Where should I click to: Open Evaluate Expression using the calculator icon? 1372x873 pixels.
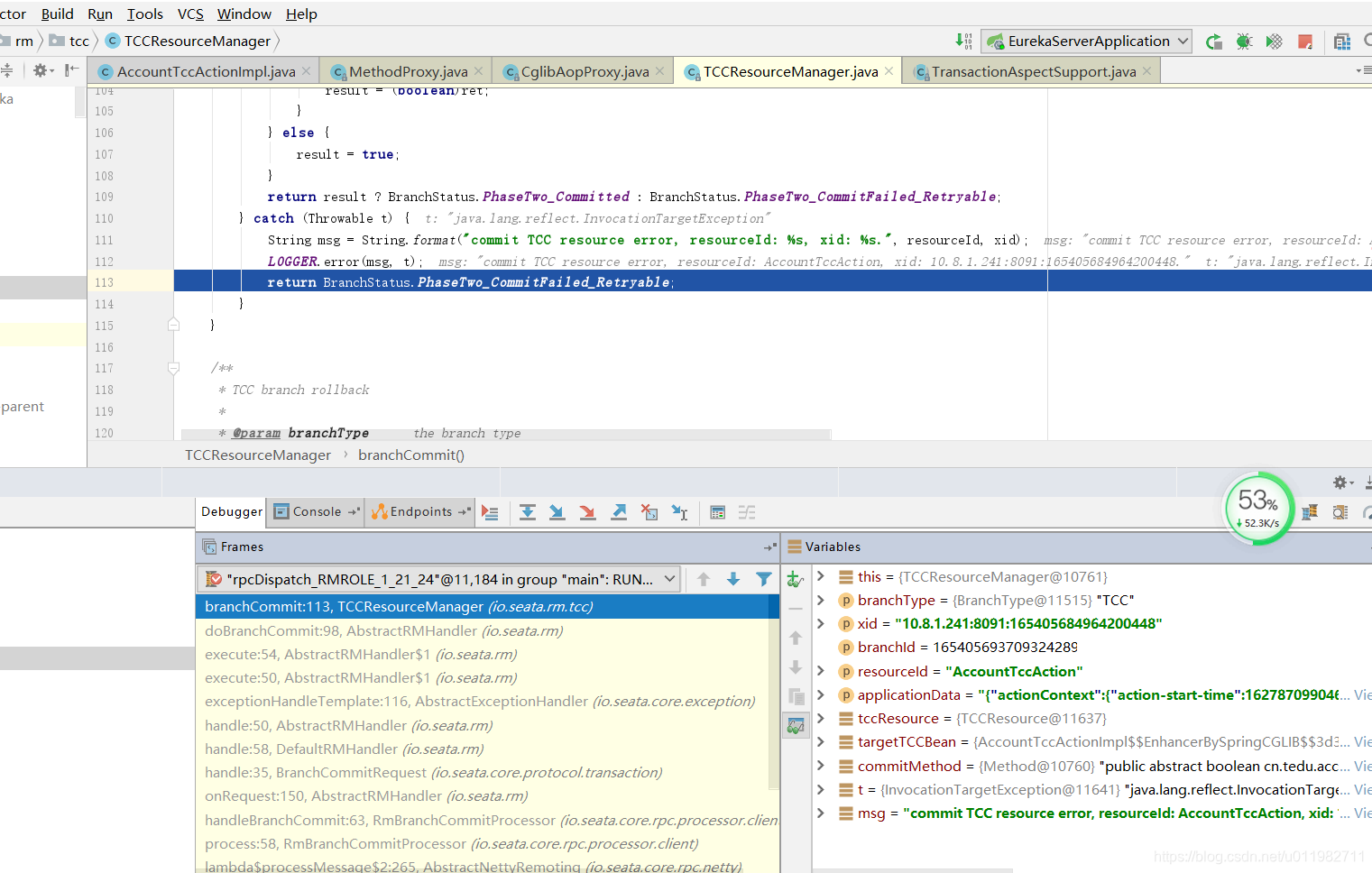pos(717,512)
